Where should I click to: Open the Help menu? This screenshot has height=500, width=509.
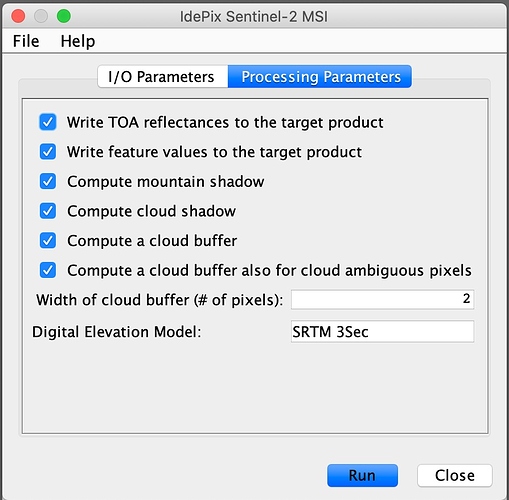tap(78, 41)
